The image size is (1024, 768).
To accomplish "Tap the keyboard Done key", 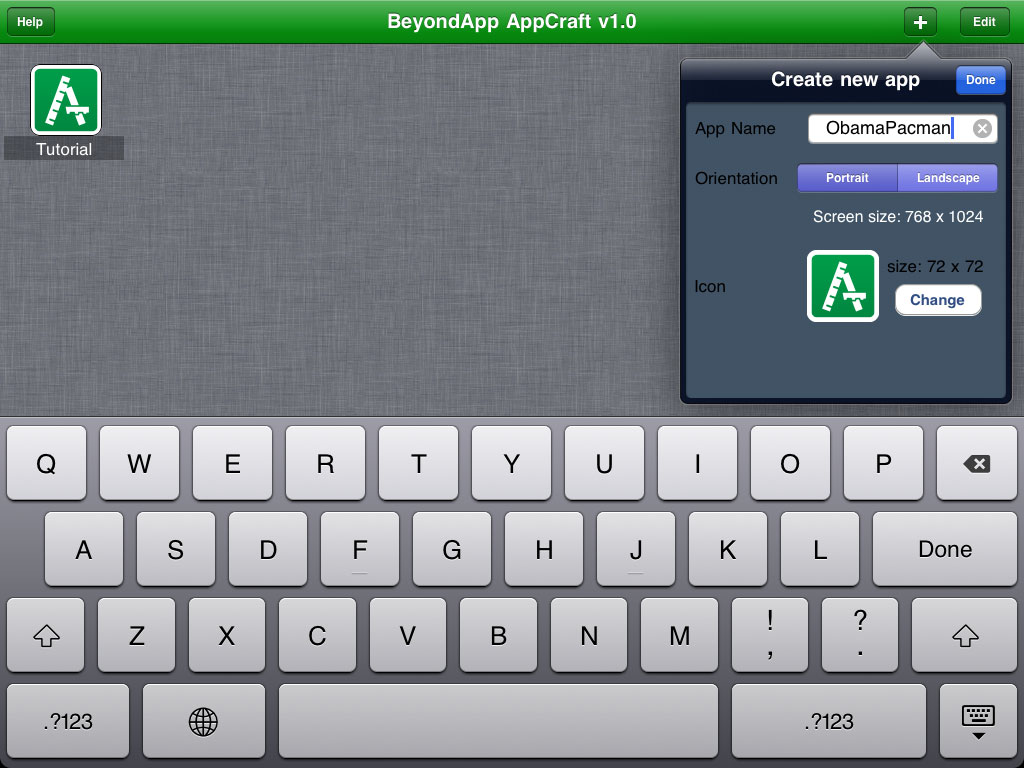I will pyautogui.click(x=944, y=549).
